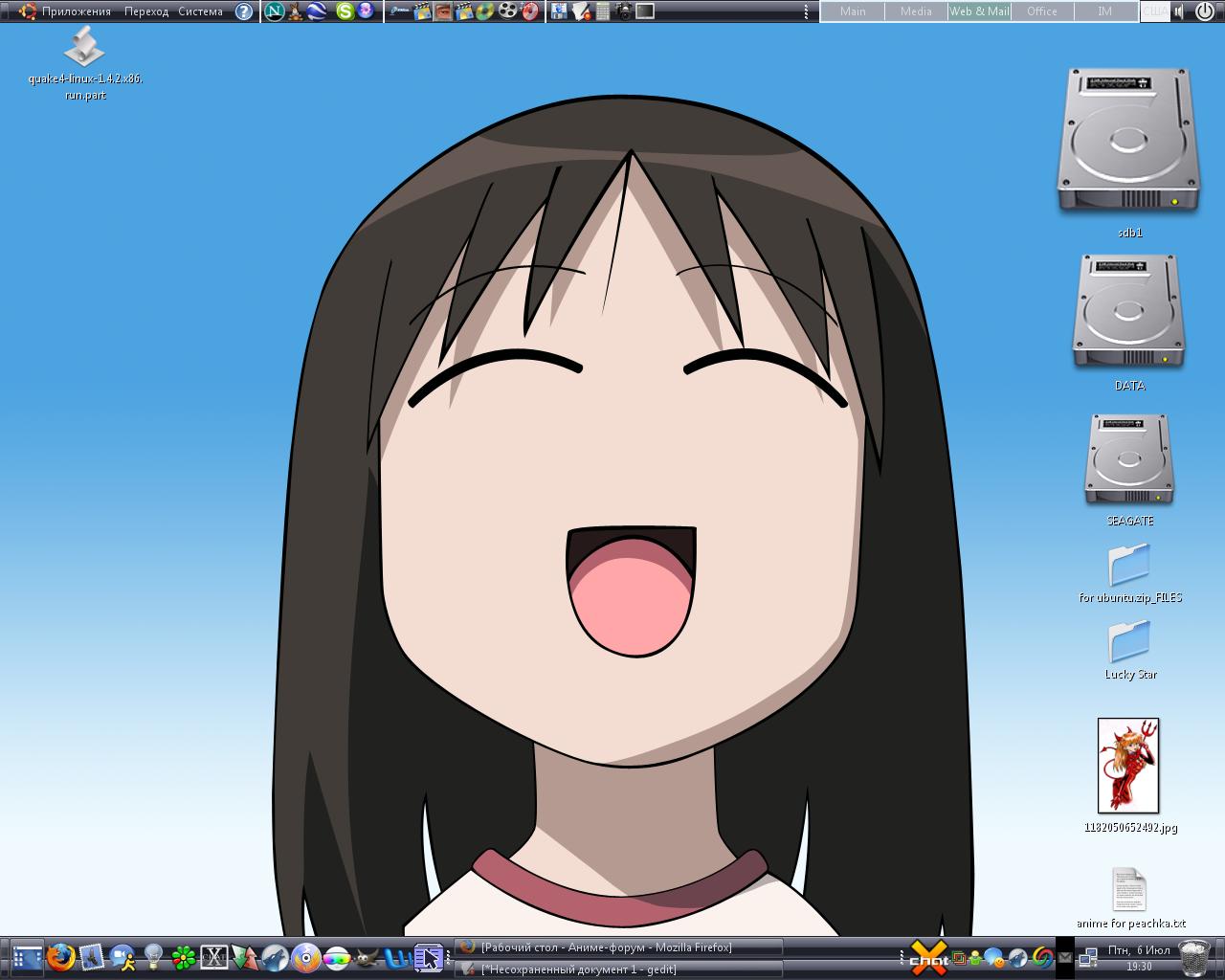This screenshot has height=980, width=1225.
Task: Launch Skype green S icon
Action: point(345,11)
